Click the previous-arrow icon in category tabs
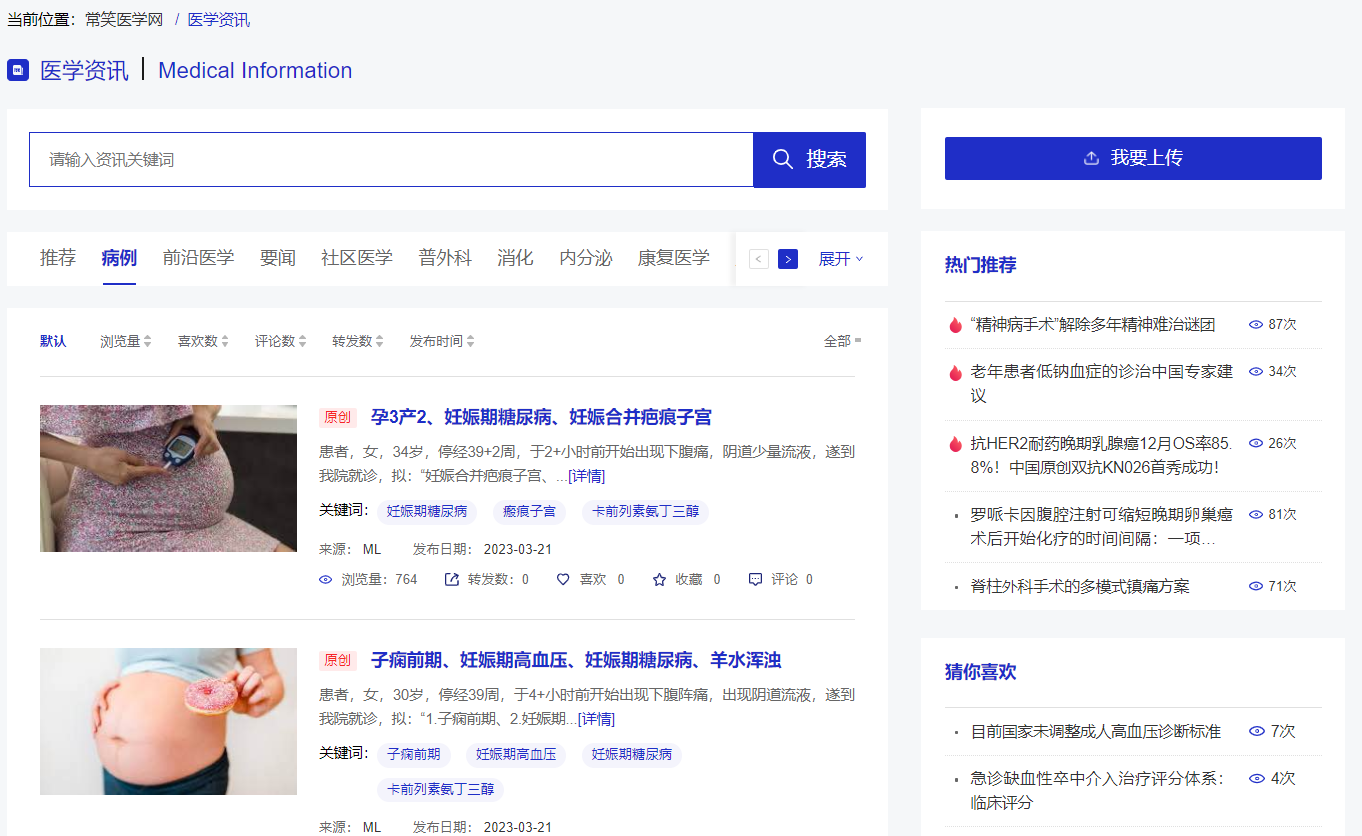The width and height of the screenshot is (1362, 836). (x=759, y=259)
